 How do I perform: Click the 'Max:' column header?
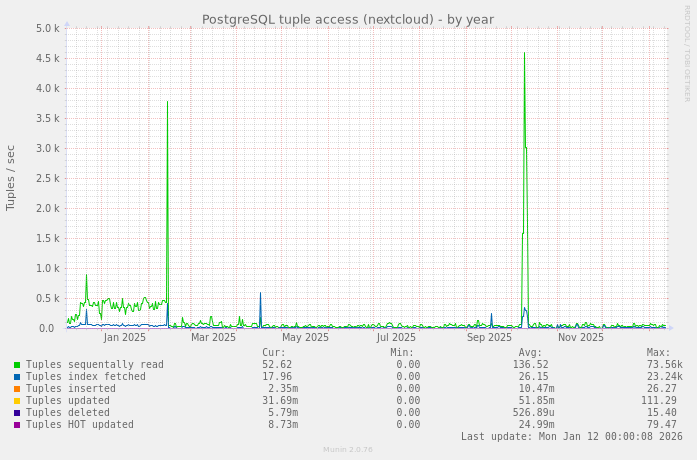tap(658, 352)
